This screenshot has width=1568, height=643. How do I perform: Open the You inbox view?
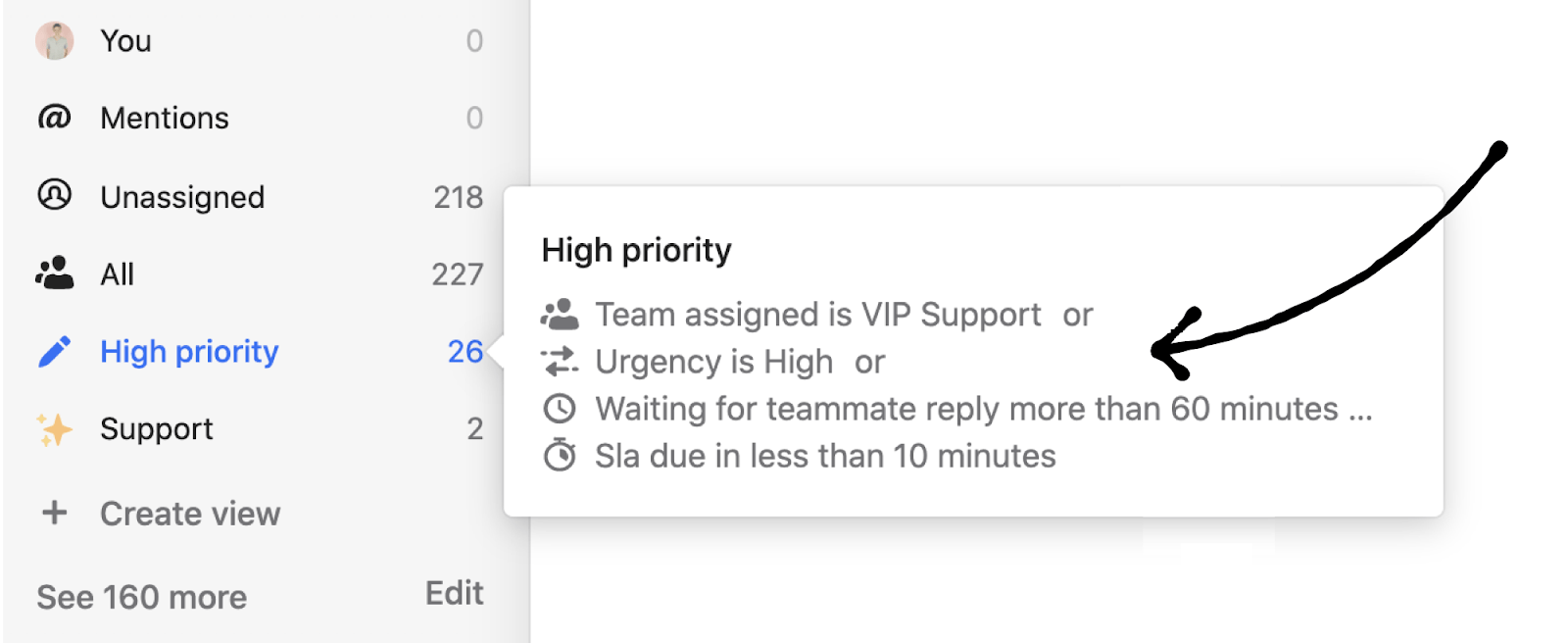tap(126, 41)
